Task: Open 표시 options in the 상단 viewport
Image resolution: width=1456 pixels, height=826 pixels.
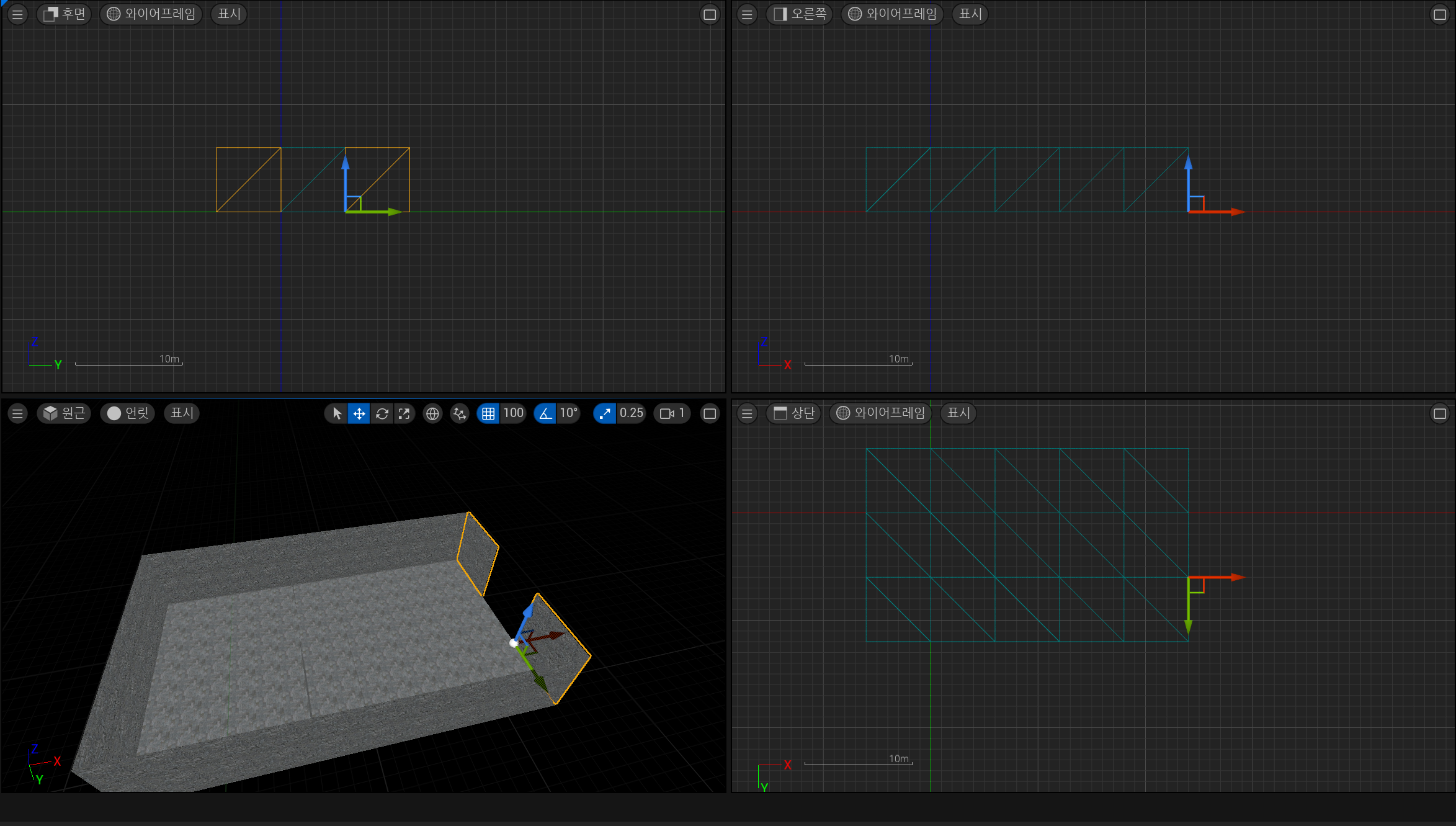Action: tap(958, 413)
